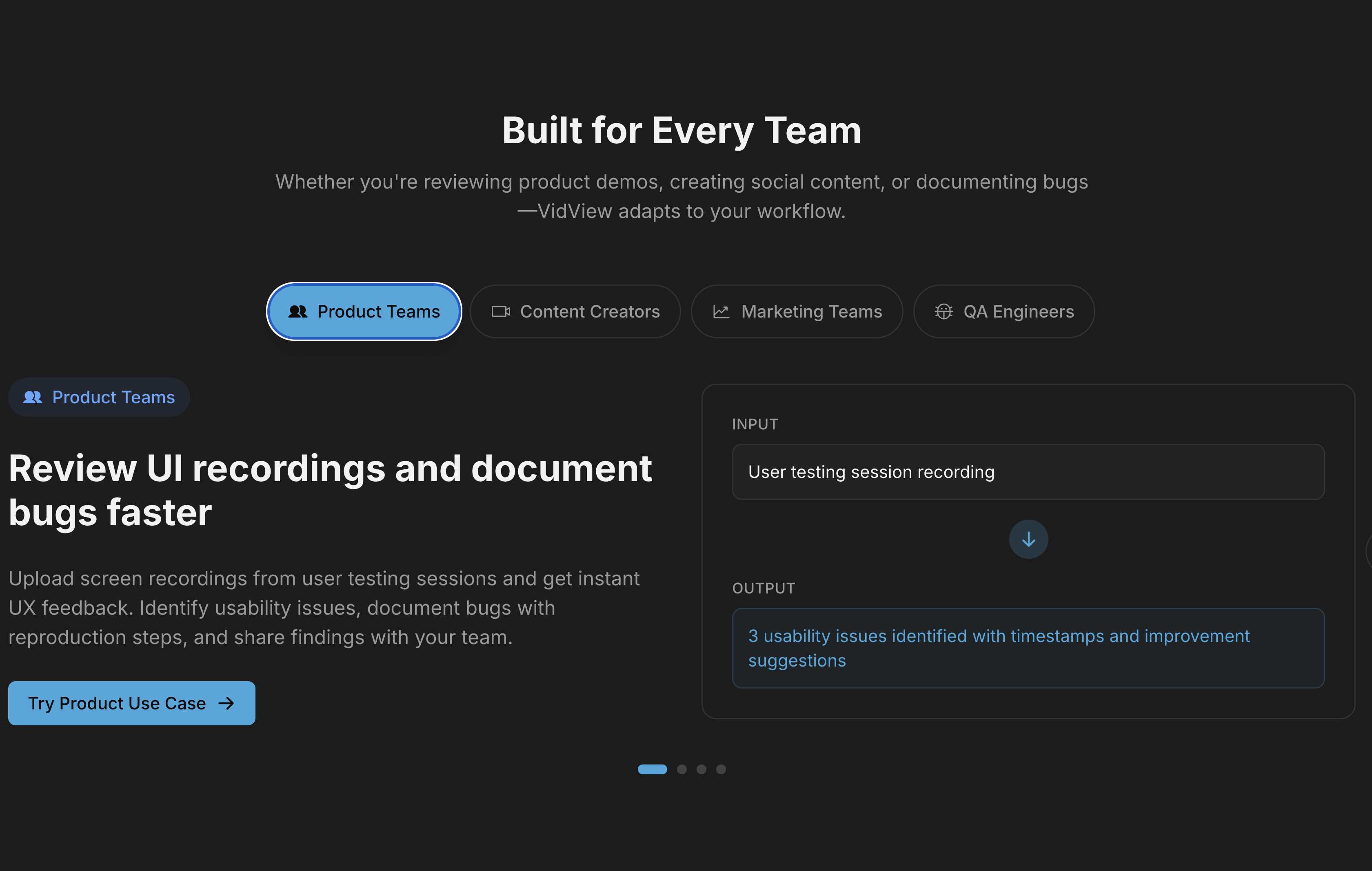Click the people icon in Product Teams badge
This screenshot has height=871, width=1372.
coord(33,397)
